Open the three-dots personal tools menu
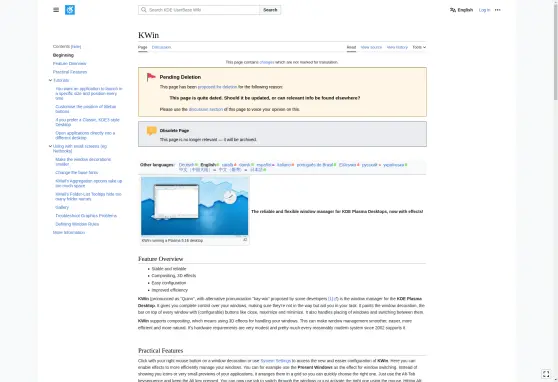The height and width of the screenshot is (382, 558). click(498, 10)
